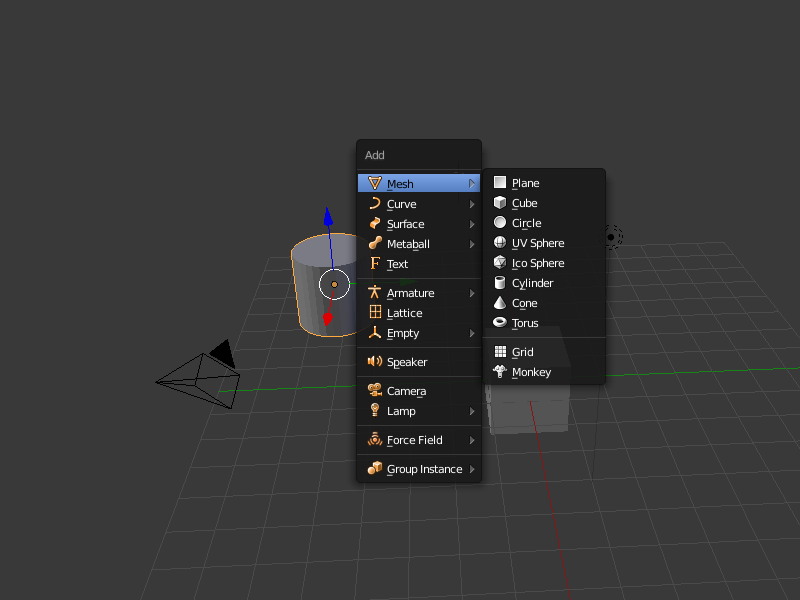Click the Speaker icon
Screen dimensions: 800x600
pos(375,361)
